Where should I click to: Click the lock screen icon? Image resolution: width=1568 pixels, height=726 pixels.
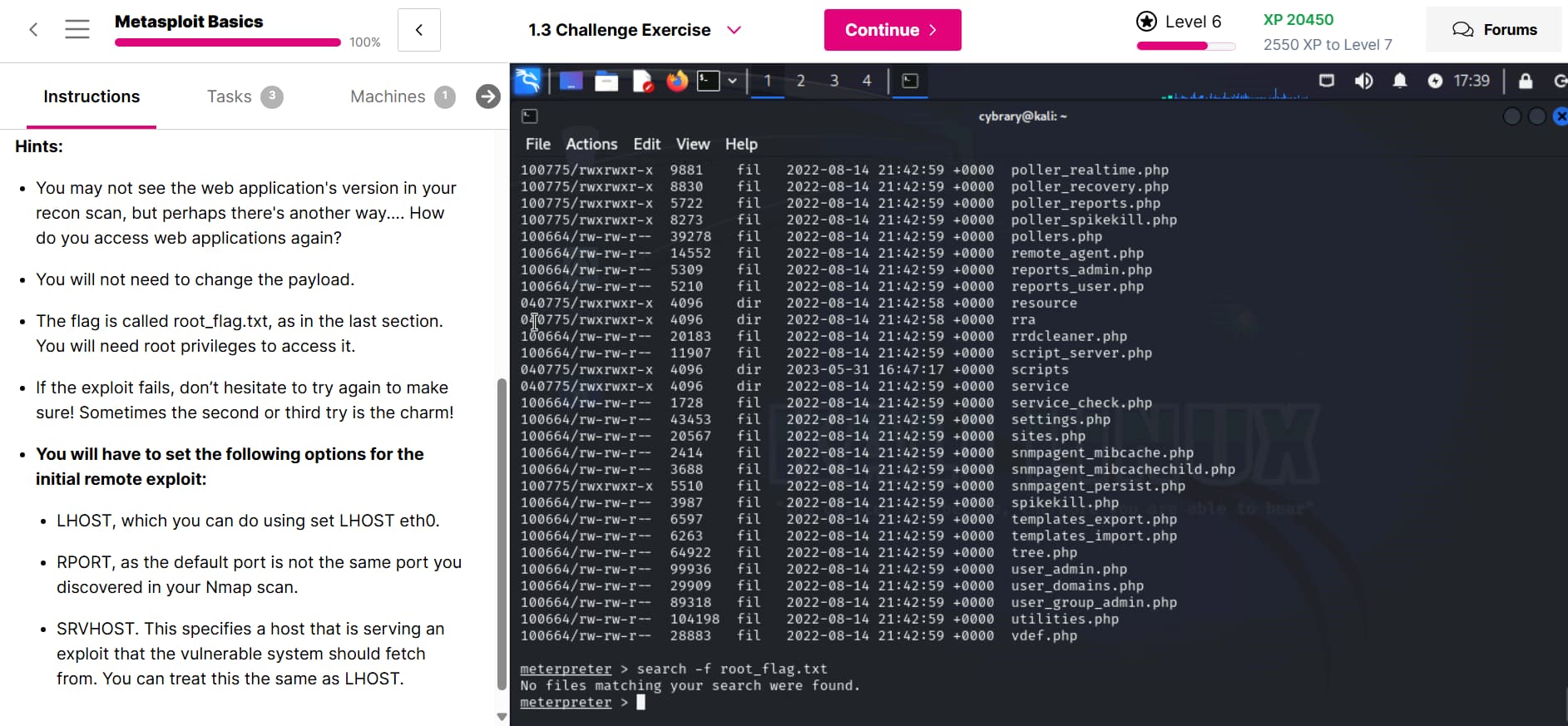[x=1525, y=81]
